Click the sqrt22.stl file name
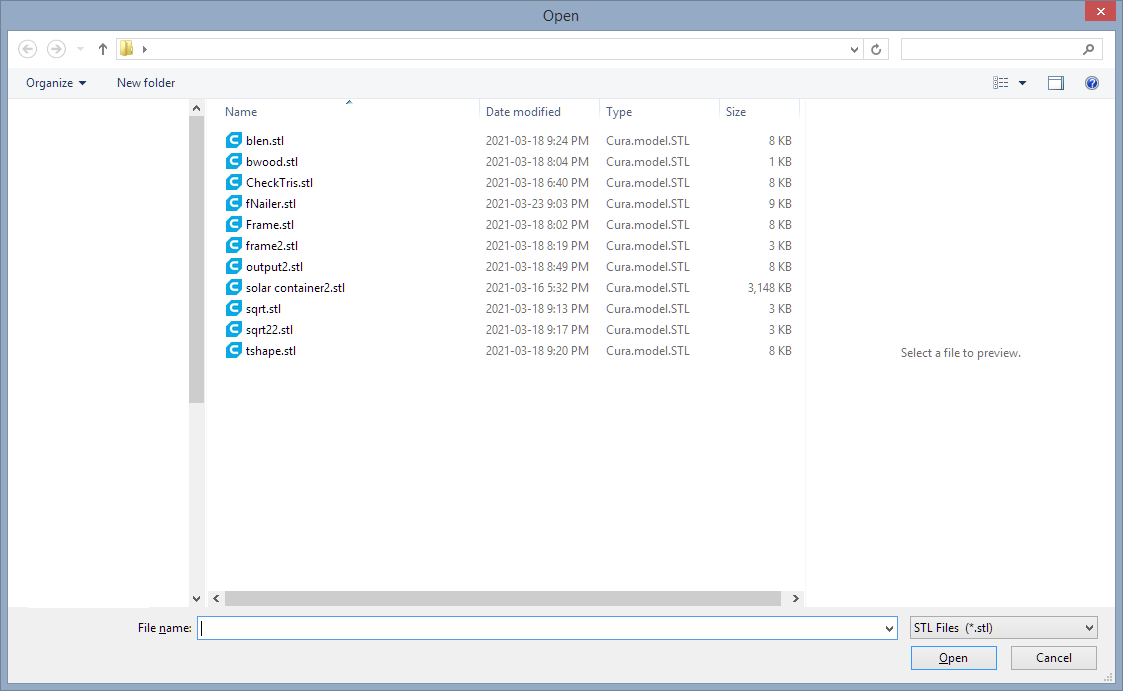1123x691 pixels. pos(269,330)
